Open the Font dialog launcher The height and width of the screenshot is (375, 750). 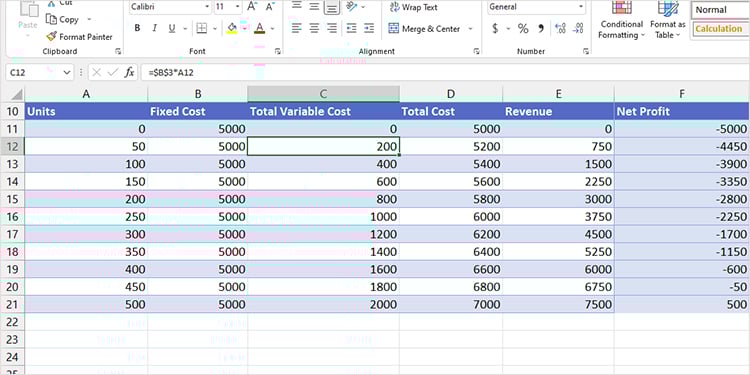click(278, 51)
